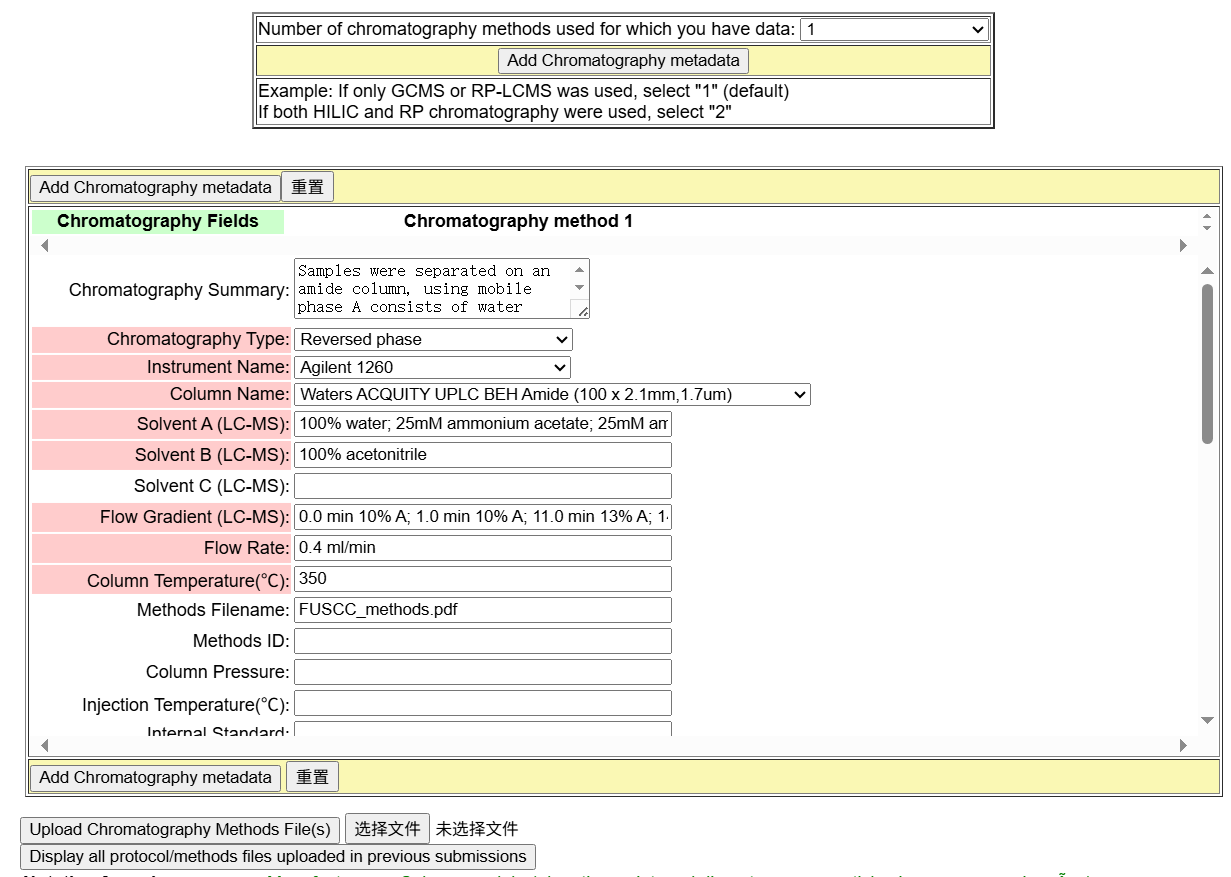Click the Methods Filename field
This screenshot has width=1231, height=877.
coord(482,610)
